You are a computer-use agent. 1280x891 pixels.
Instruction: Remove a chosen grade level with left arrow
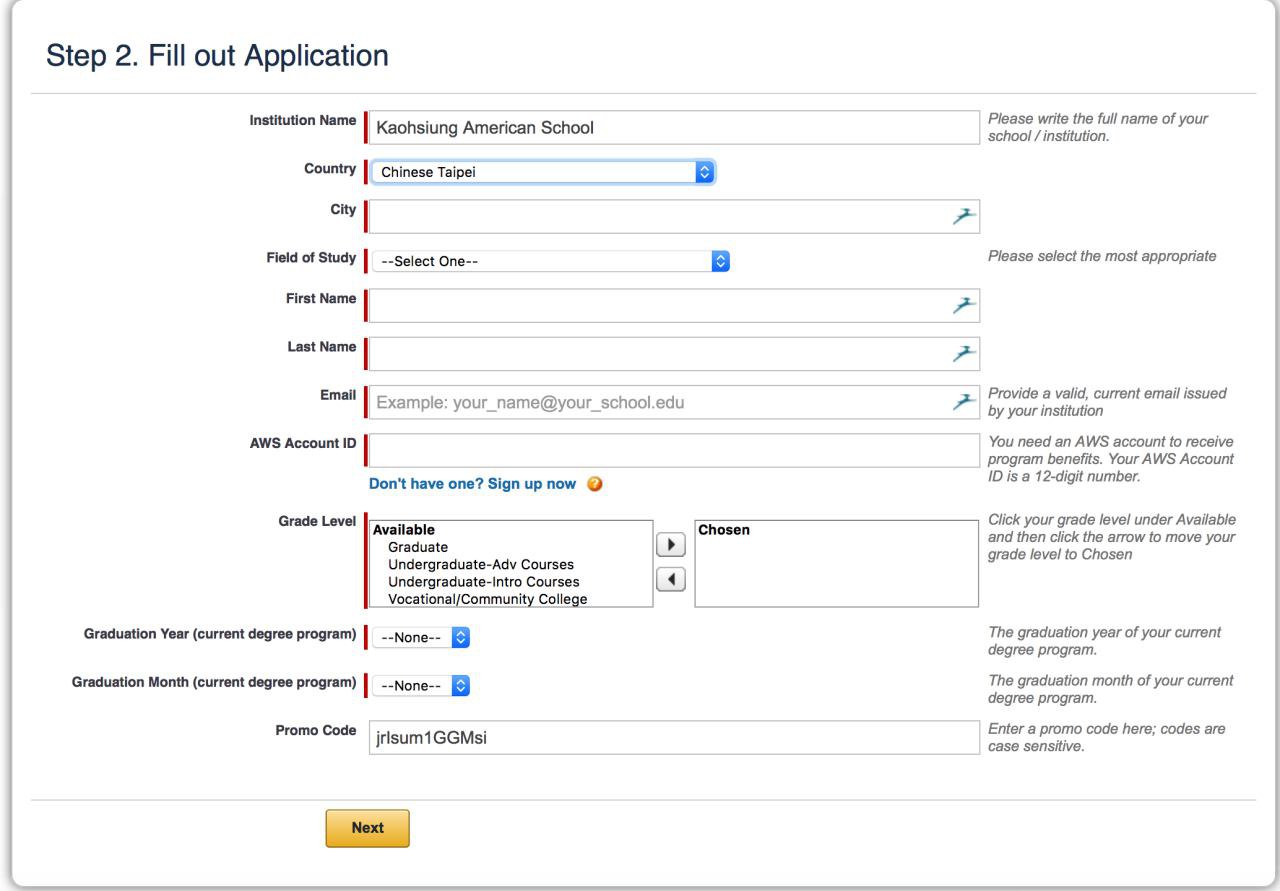point(670,579)
